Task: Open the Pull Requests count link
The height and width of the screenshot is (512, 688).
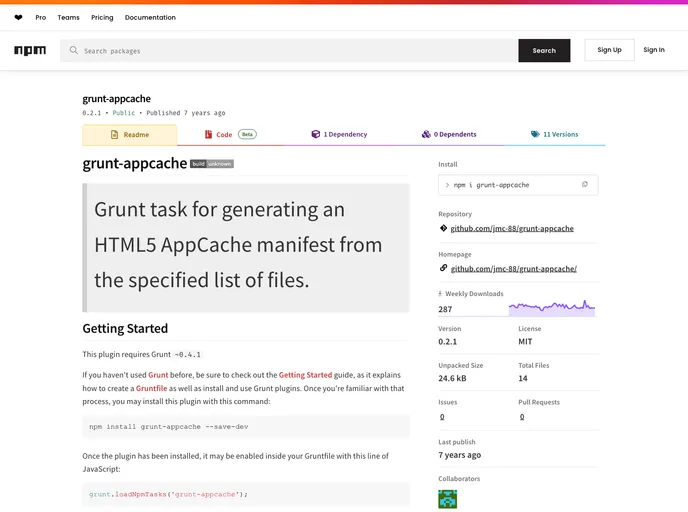Action: [522, 416]
